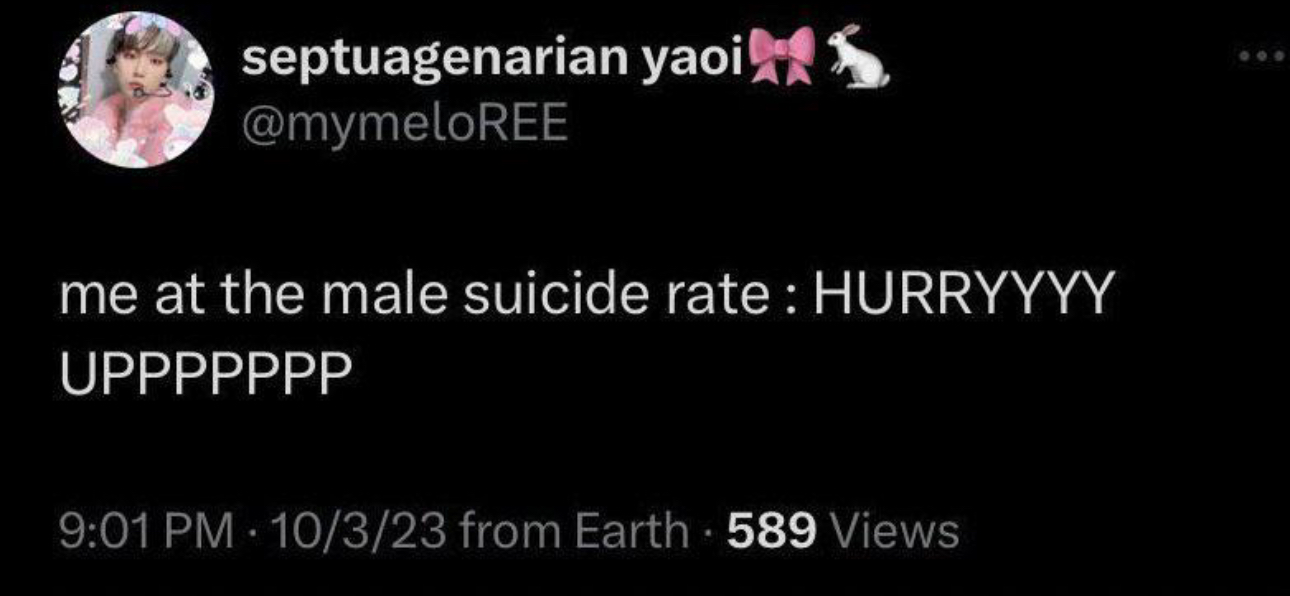Click the tweet's first text line
1290x596 pixels.
click(585, 296)
